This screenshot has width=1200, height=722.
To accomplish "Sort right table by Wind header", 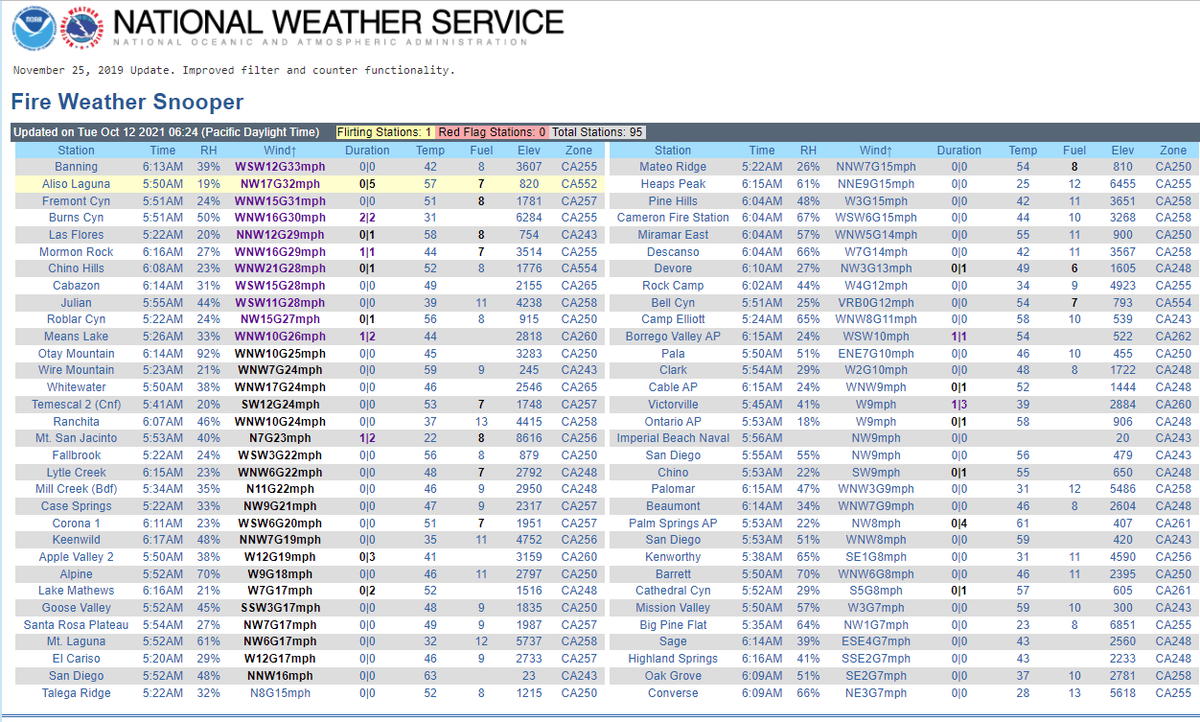I will tap(875, 150).
